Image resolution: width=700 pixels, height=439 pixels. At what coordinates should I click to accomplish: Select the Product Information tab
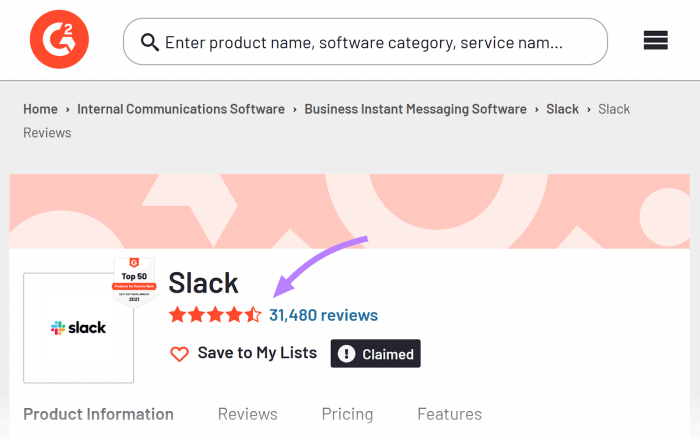[98, 414]
